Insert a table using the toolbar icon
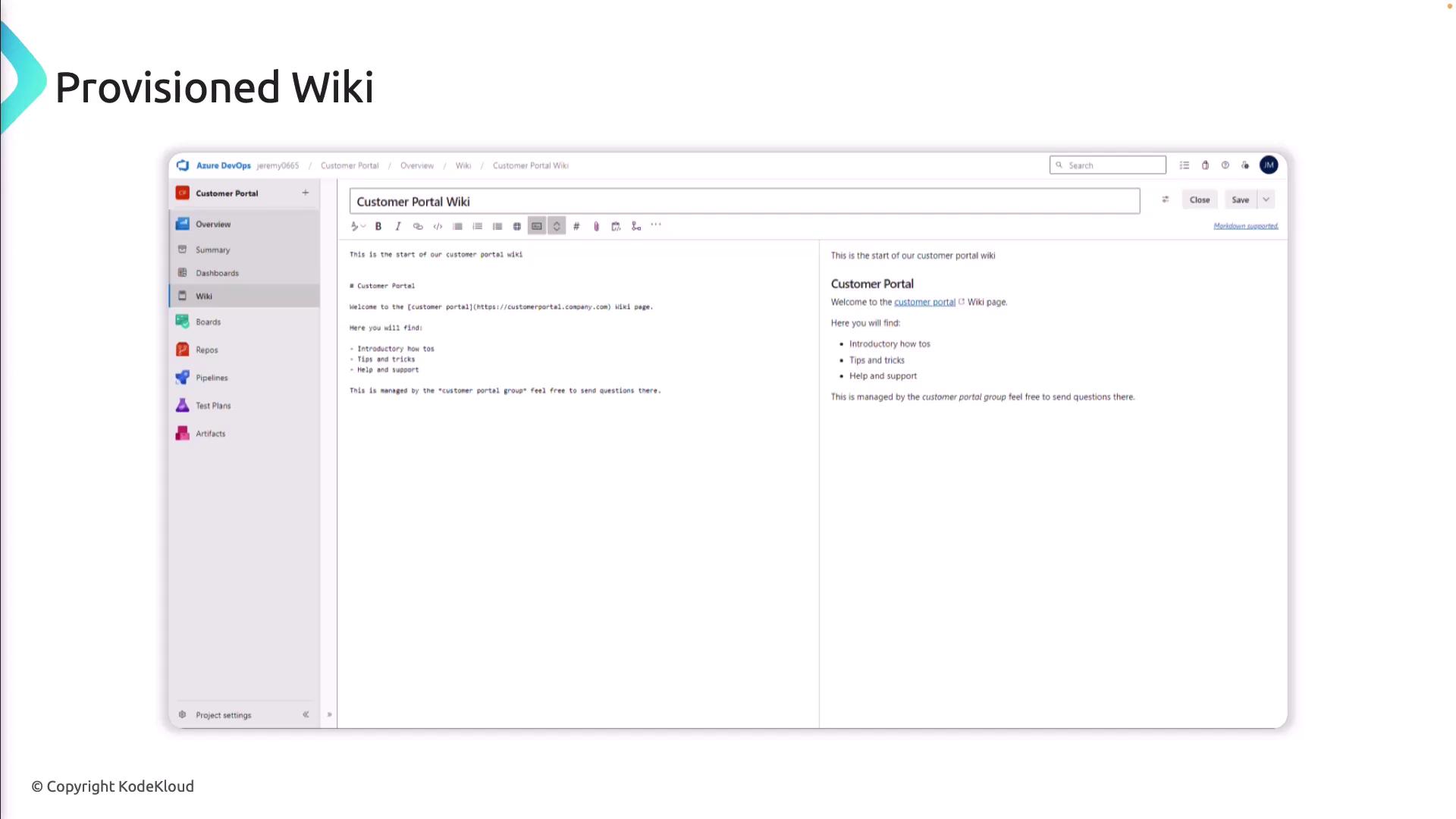 (x=517, y=226)
